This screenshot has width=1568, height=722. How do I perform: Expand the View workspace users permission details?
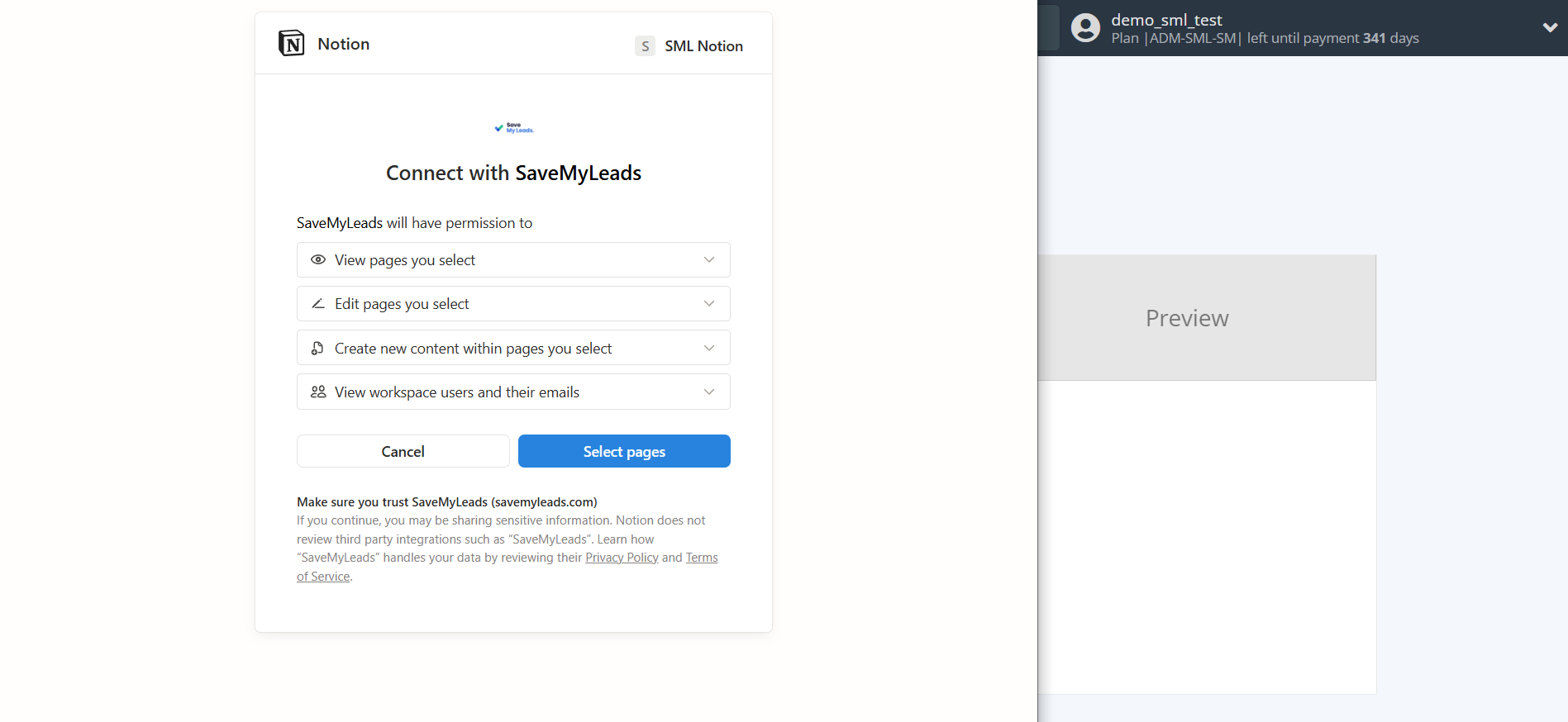tap(708, 392)
